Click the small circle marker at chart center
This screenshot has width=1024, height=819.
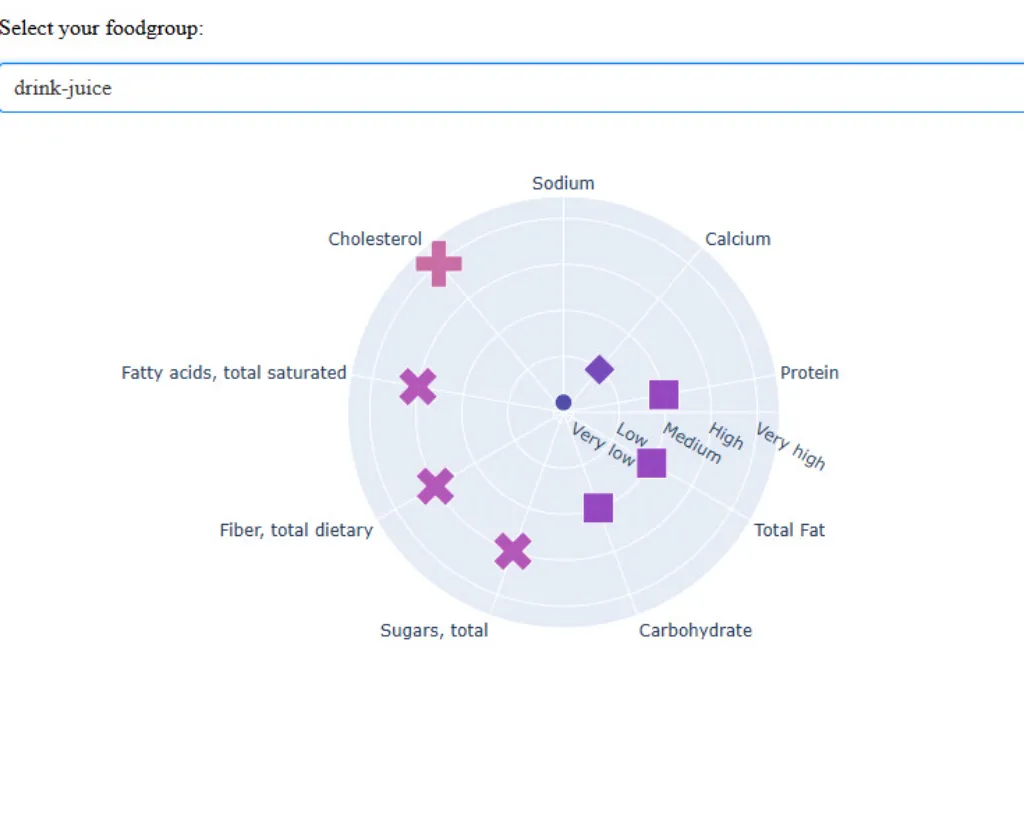point(563,402)
